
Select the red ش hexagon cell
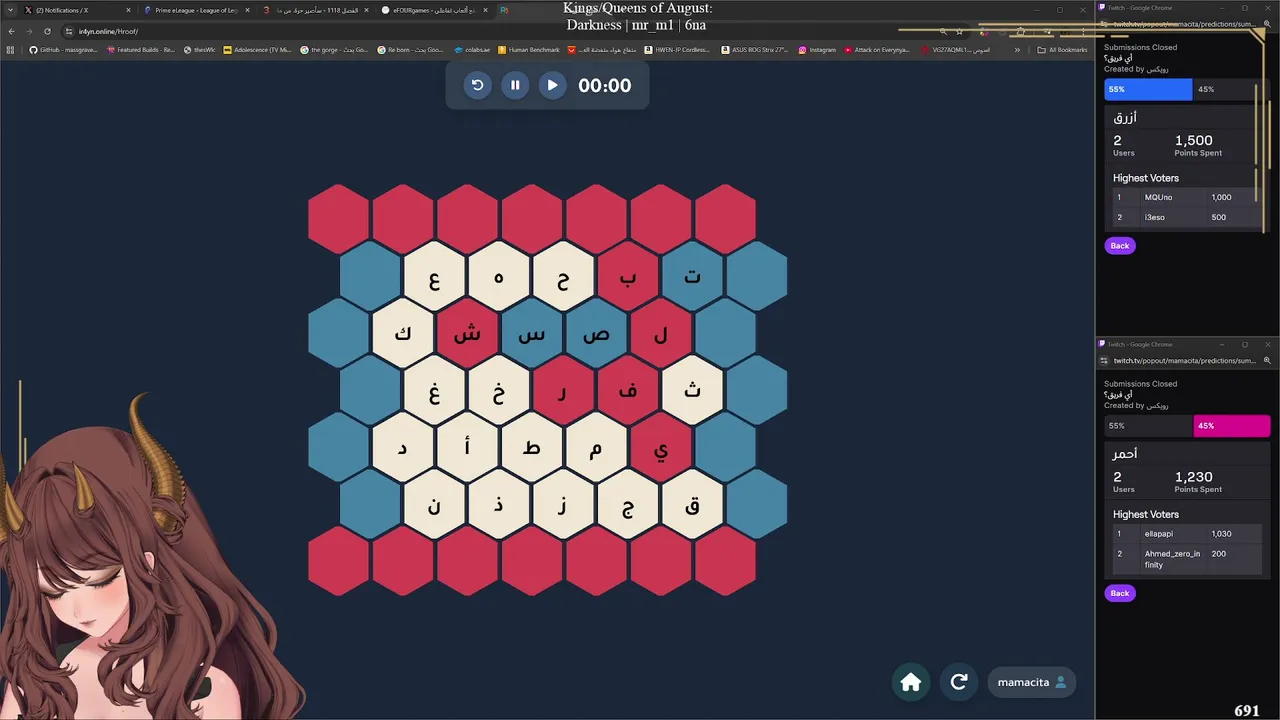(x=467, y=333)
